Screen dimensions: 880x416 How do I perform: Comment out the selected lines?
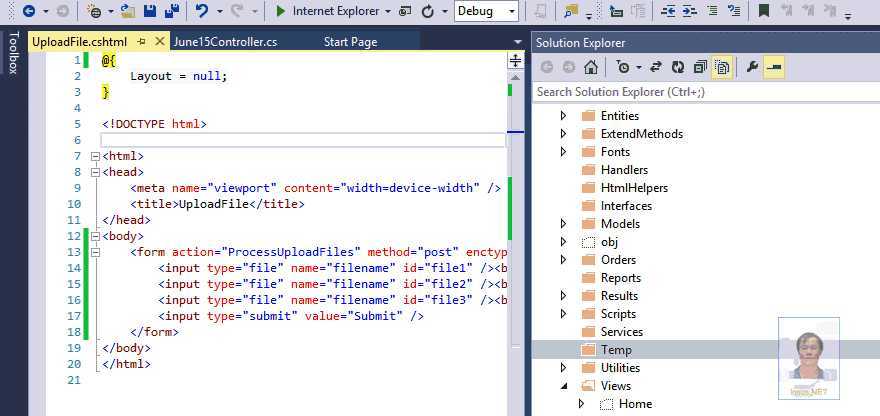tap(712, 11)
